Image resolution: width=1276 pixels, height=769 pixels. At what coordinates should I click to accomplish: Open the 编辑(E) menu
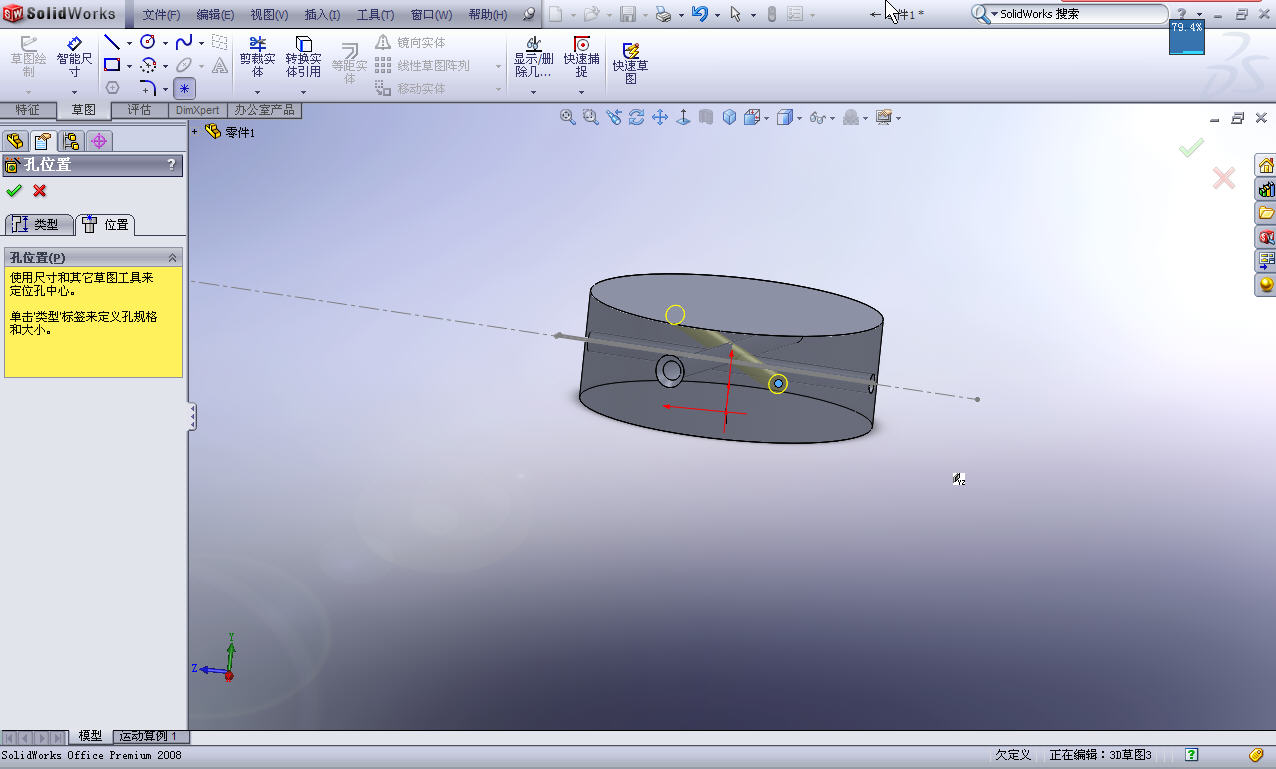click(215, 15)
